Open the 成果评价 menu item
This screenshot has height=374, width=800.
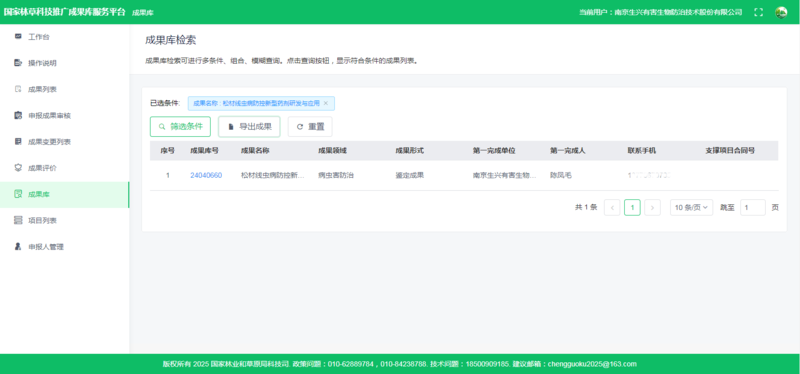coord(64,168)
